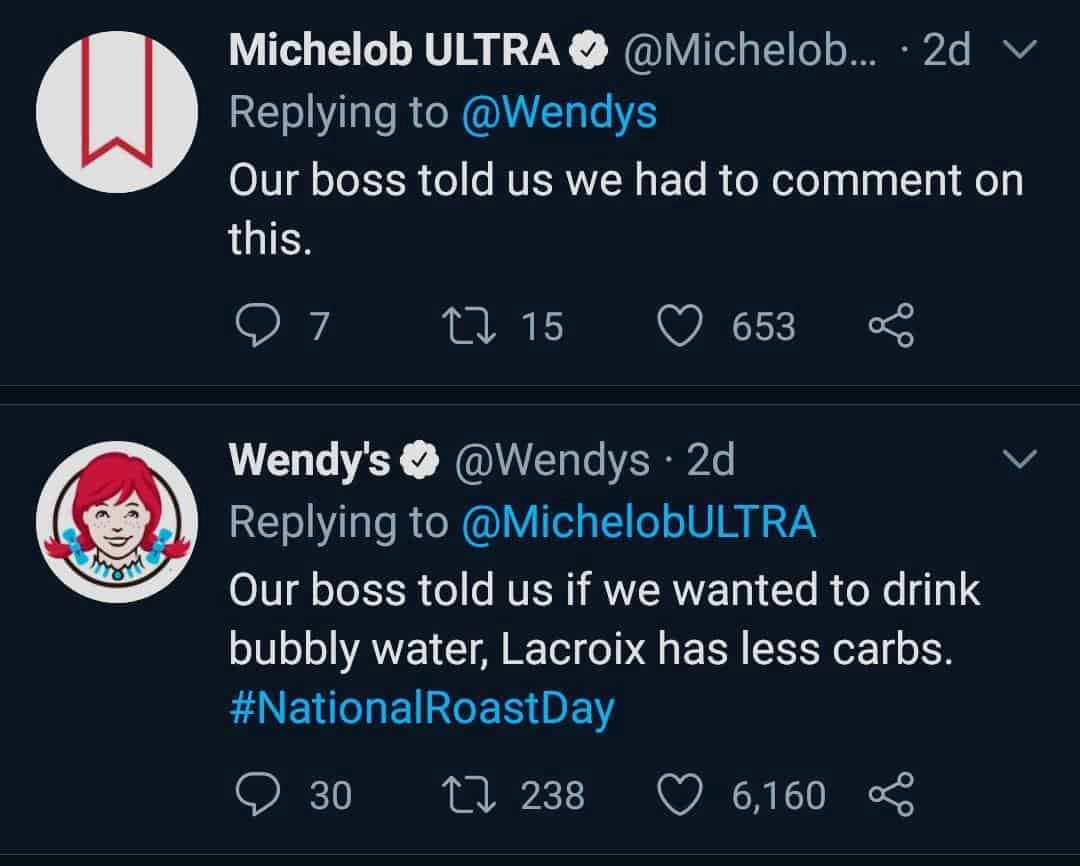
Task: Click Wendy's verified badge
Action: pos(421,461)
